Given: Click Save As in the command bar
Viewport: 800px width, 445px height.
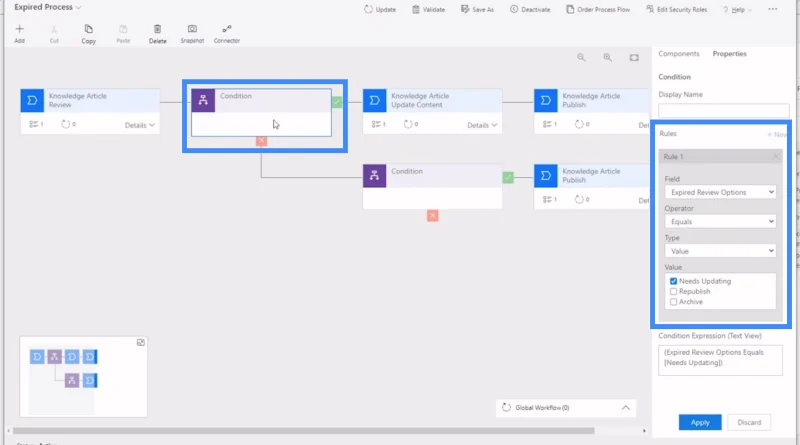Looking at the screenshot, I should [x=478, y=9].
